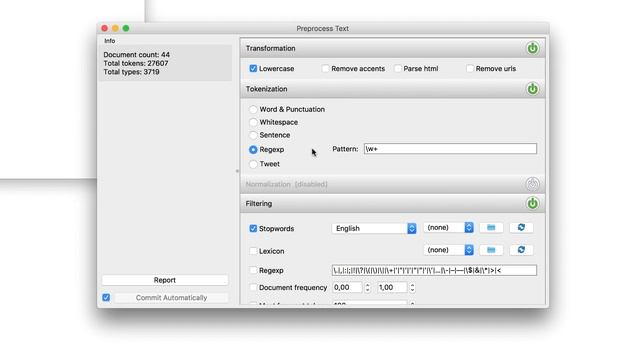Click the Report button
The image size is (640, 360).
(x=165, y=280)
